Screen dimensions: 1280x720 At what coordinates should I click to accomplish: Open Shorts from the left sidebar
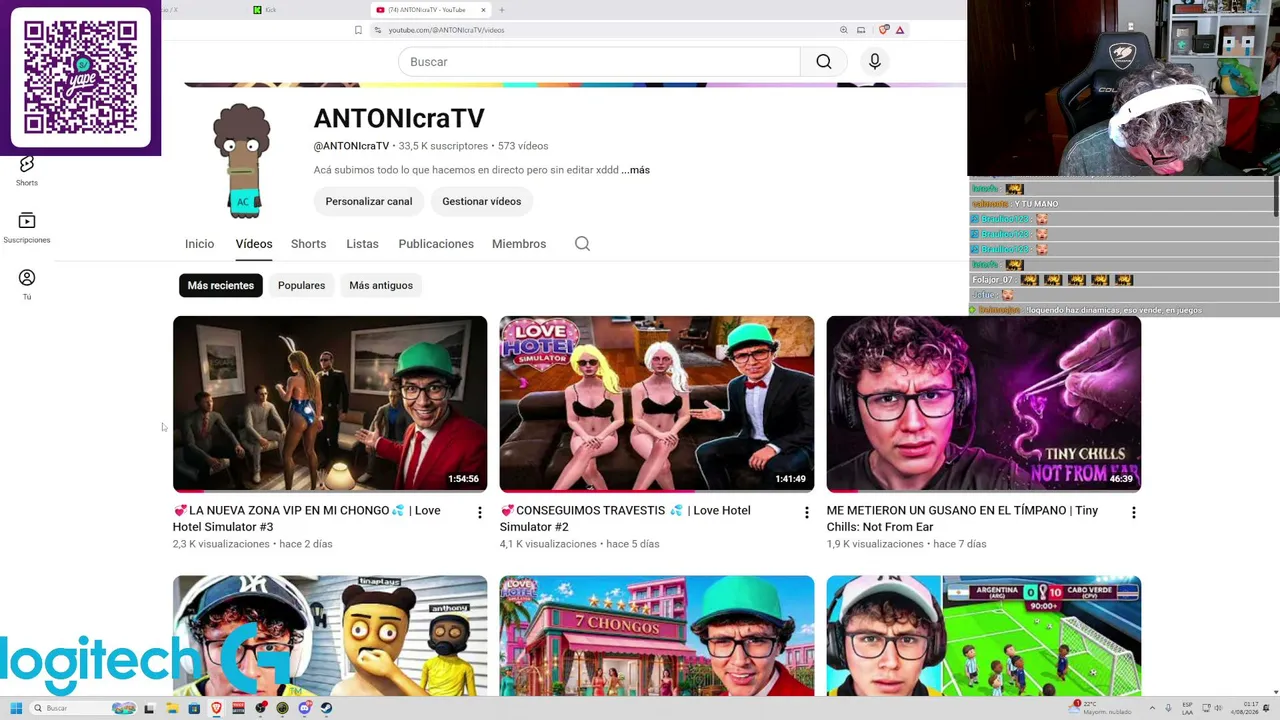27,170
